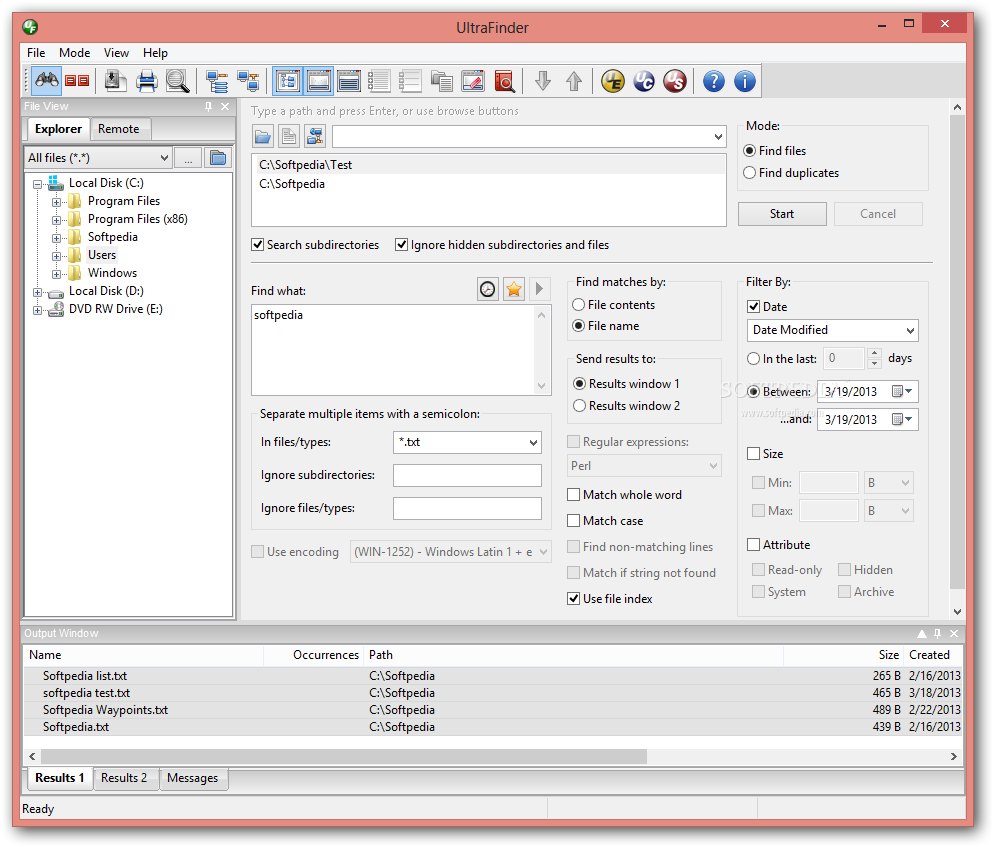Enable Match case checkbox
Screen dimensions: 994x847
coord(574,520)
